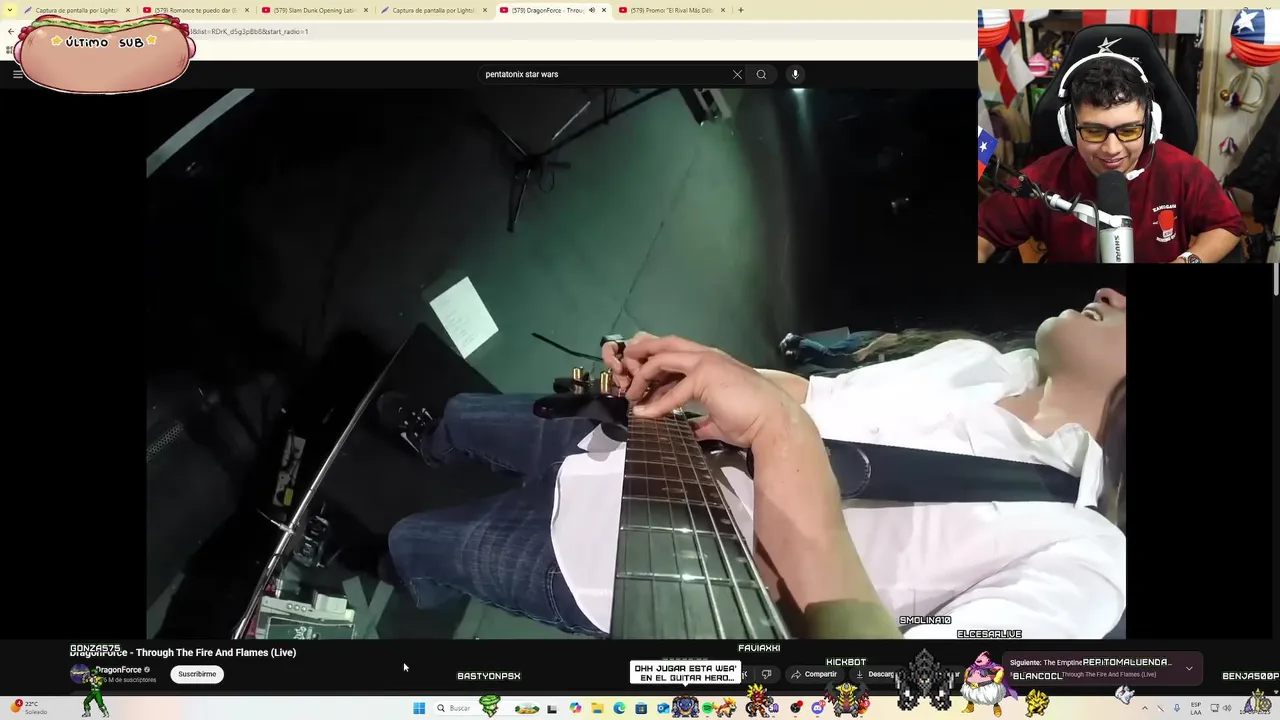Viewport: 1280px width, 720px height.
Task: Click the dislike thumbs-down button
Action: 766,674
